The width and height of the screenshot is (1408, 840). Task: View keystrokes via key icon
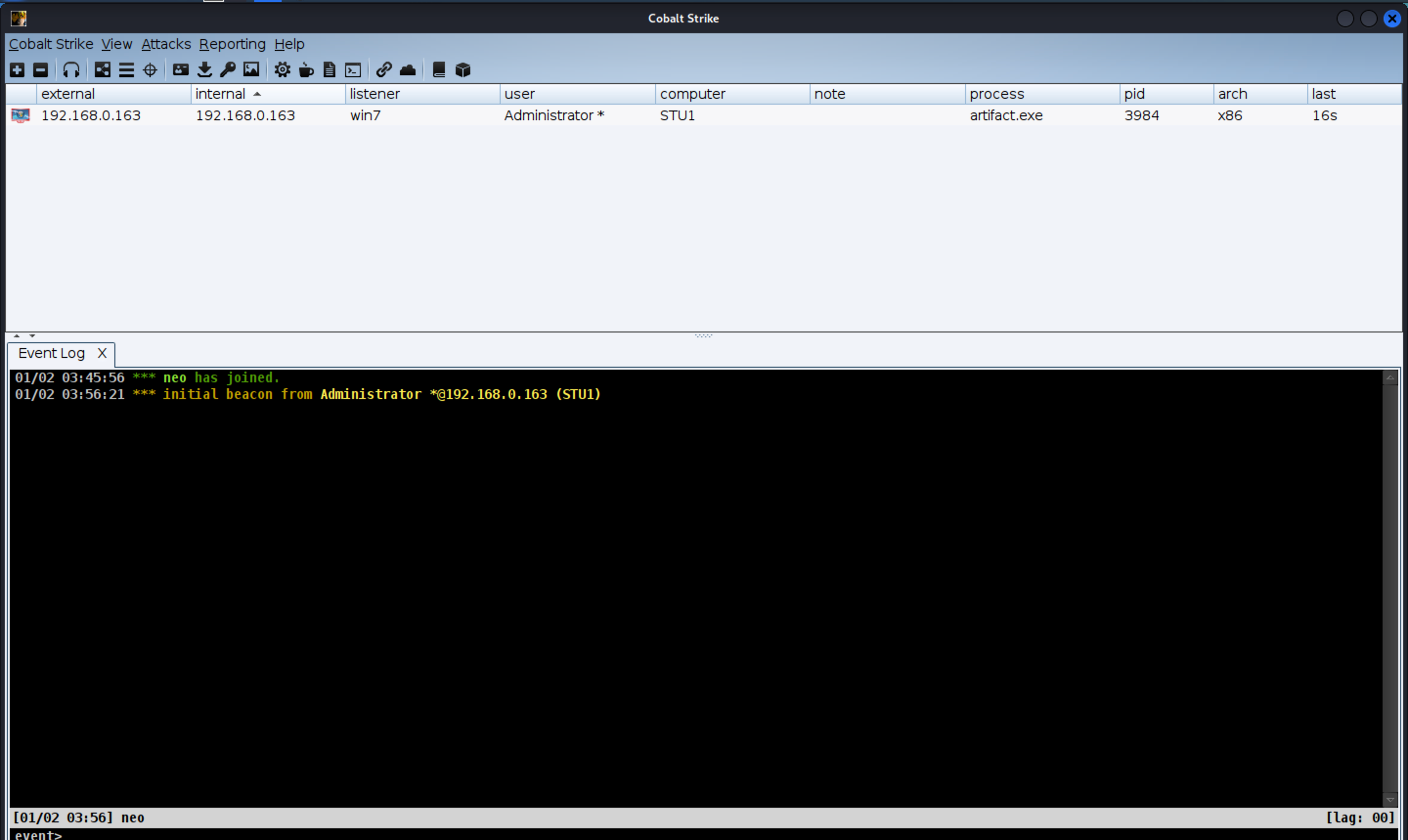[228, 69]
